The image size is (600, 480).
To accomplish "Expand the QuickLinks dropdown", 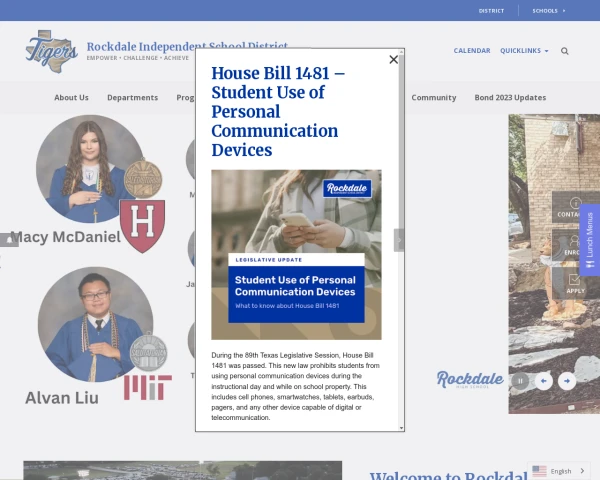I will coord(524,51).
